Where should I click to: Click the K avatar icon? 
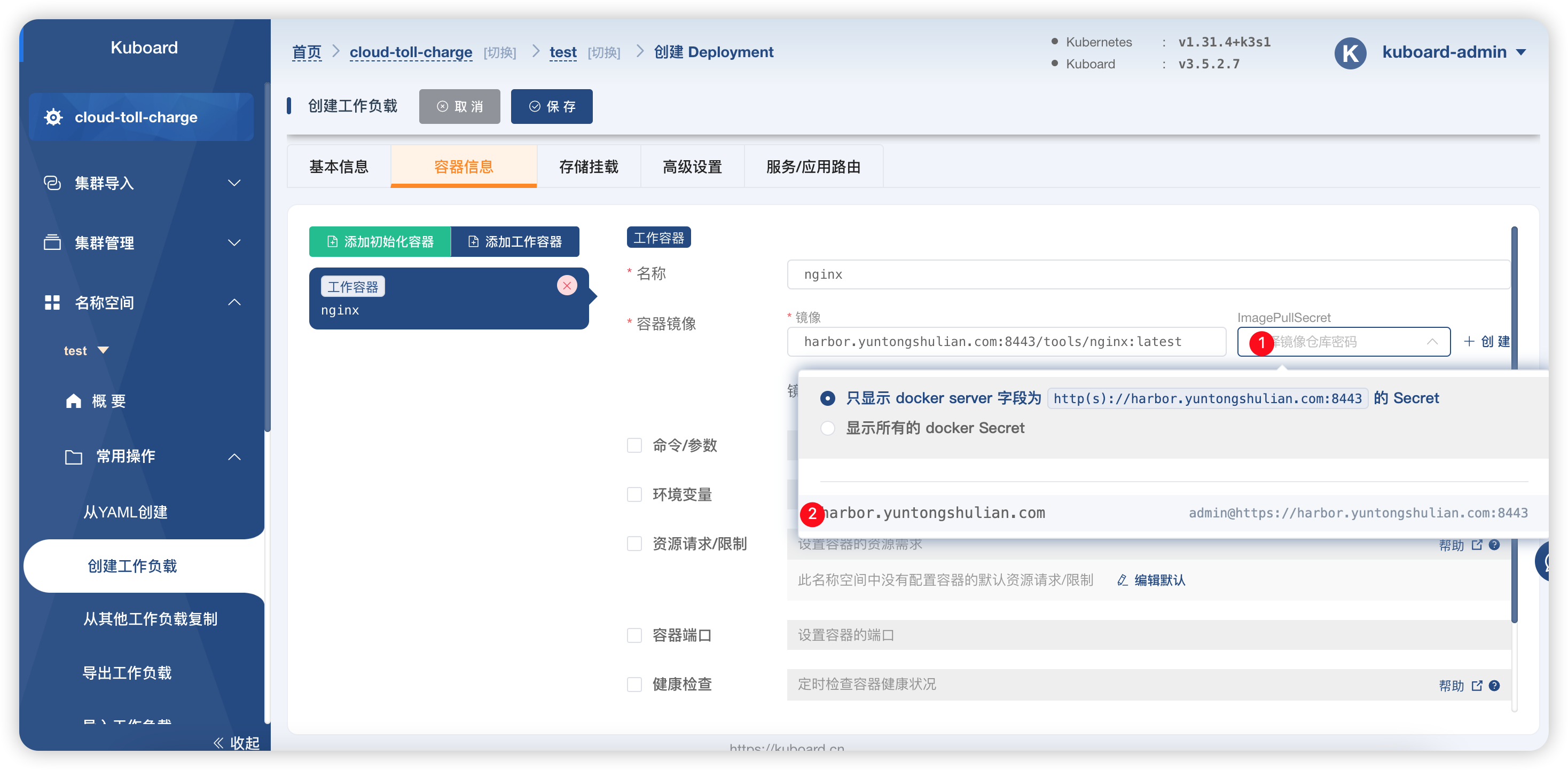[1350, 53]
